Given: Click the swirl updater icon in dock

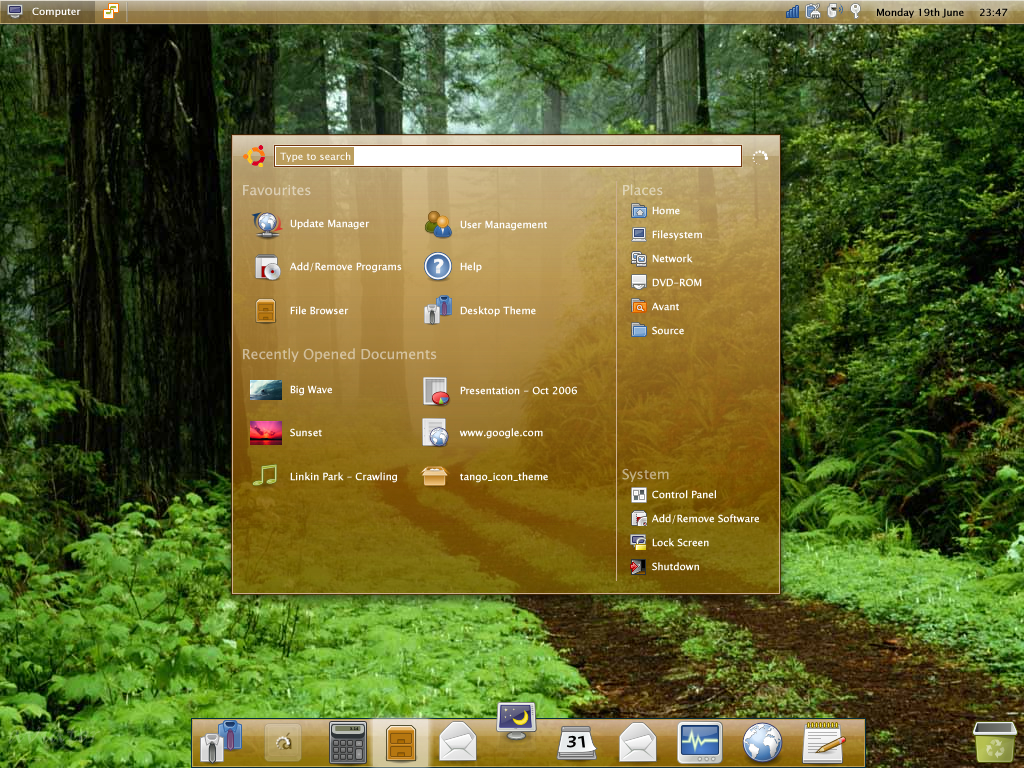Looking at the screenshot, I should (x=283, y=743).
